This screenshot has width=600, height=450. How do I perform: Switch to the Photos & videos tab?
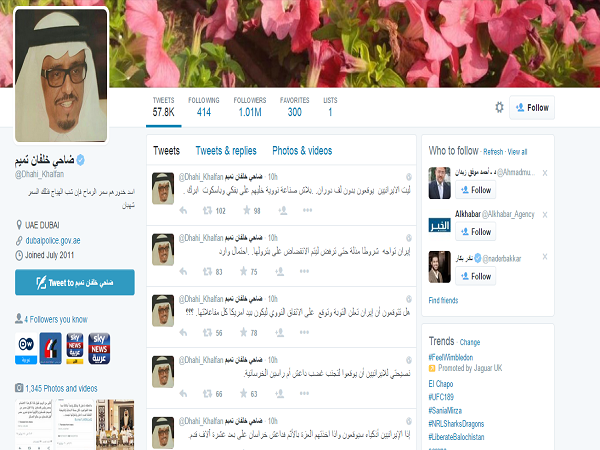pyautogui.click(x=302, y=150)
